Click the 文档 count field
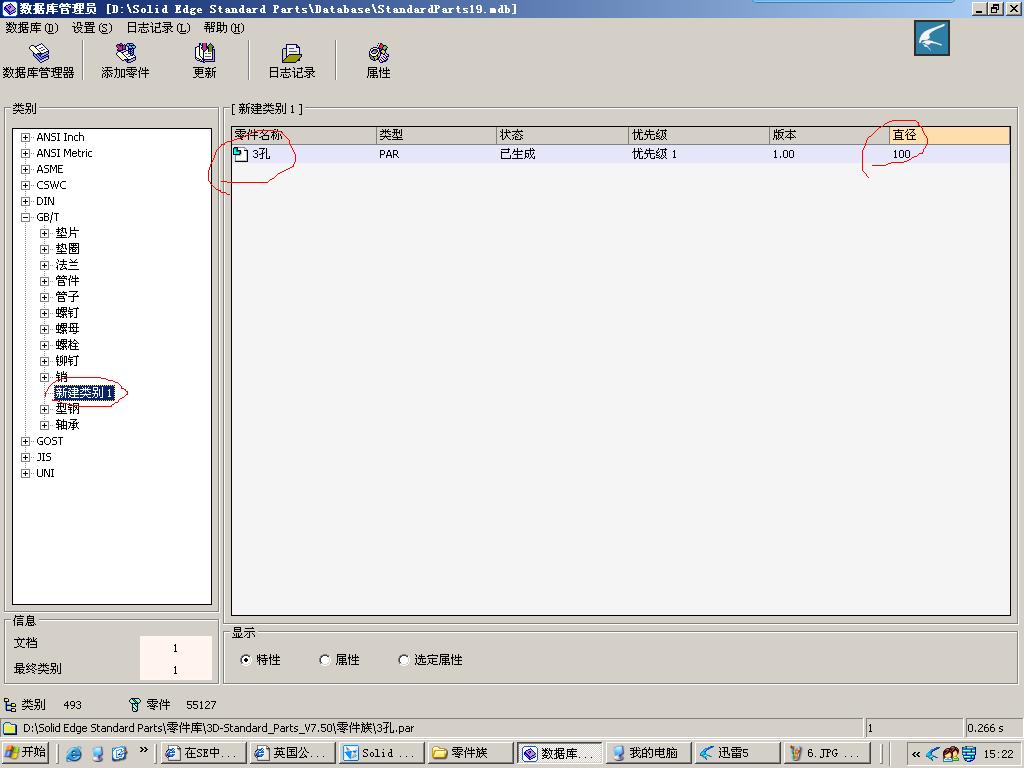Screen dimensions: 1024x768 coord(176,647)
